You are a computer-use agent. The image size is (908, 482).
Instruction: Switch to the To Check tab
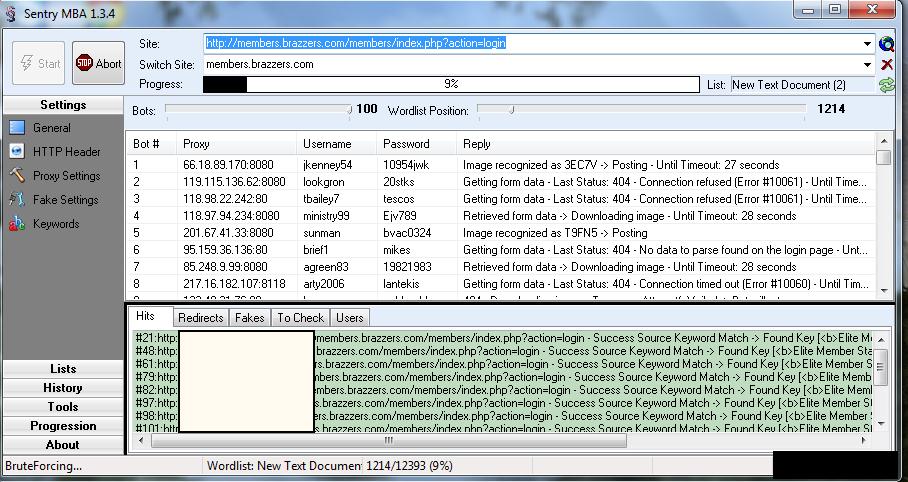coord(301,317)
